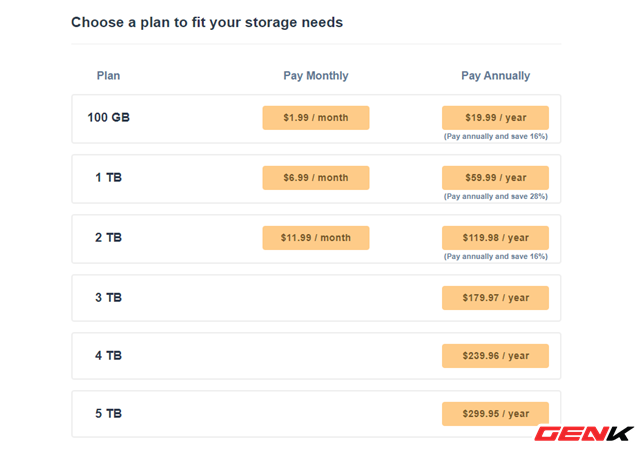Select the $1.99 / month plan button
640x450 pixels.
point(315,118)
